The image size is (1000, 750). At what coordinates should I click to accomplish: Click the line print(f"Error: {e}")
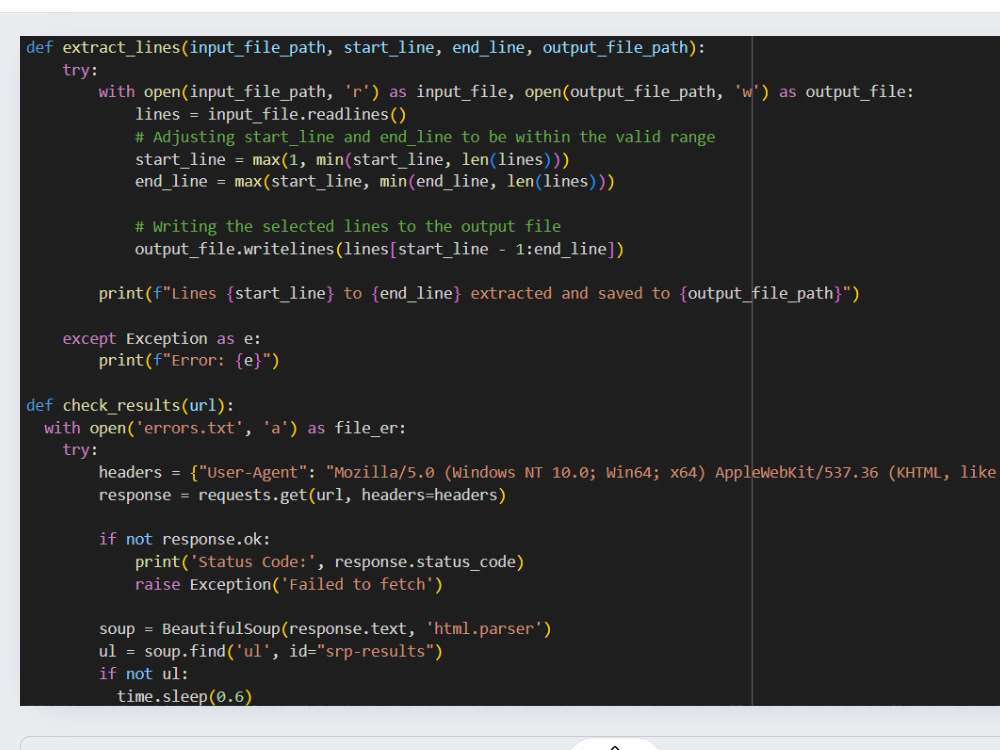click(x=189, y=361)
